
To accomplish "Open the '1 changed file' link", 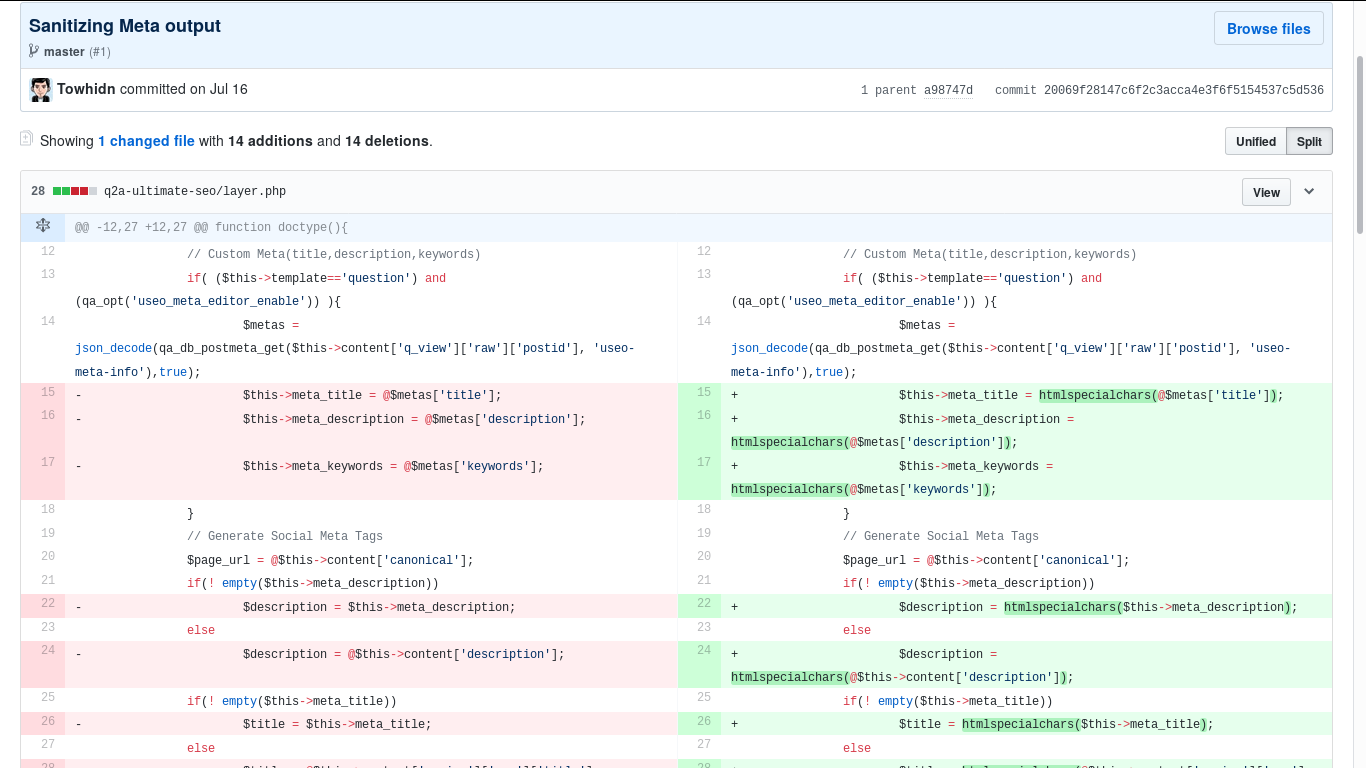I will (146, 141).
